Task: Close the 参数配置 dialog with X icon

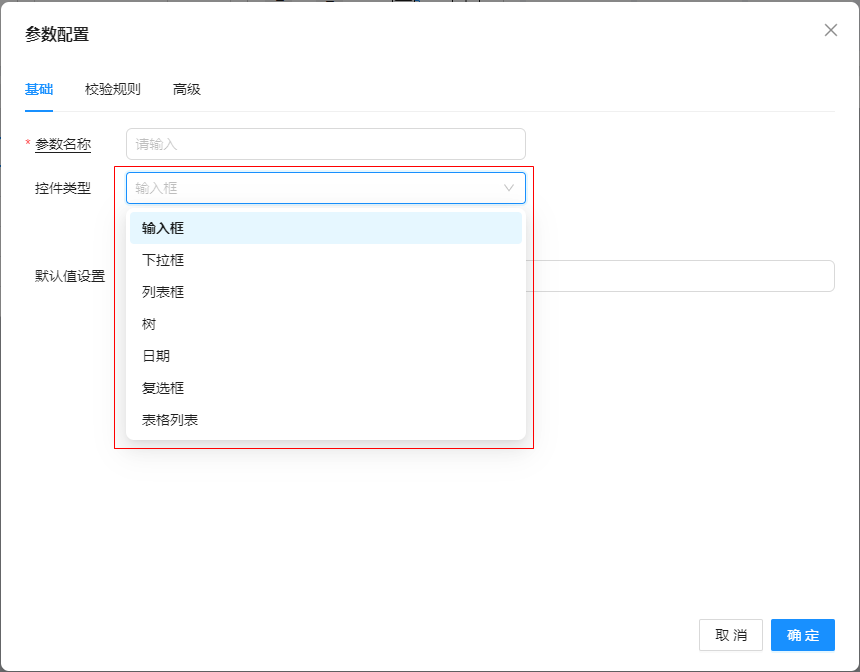Action: (830, 30)
